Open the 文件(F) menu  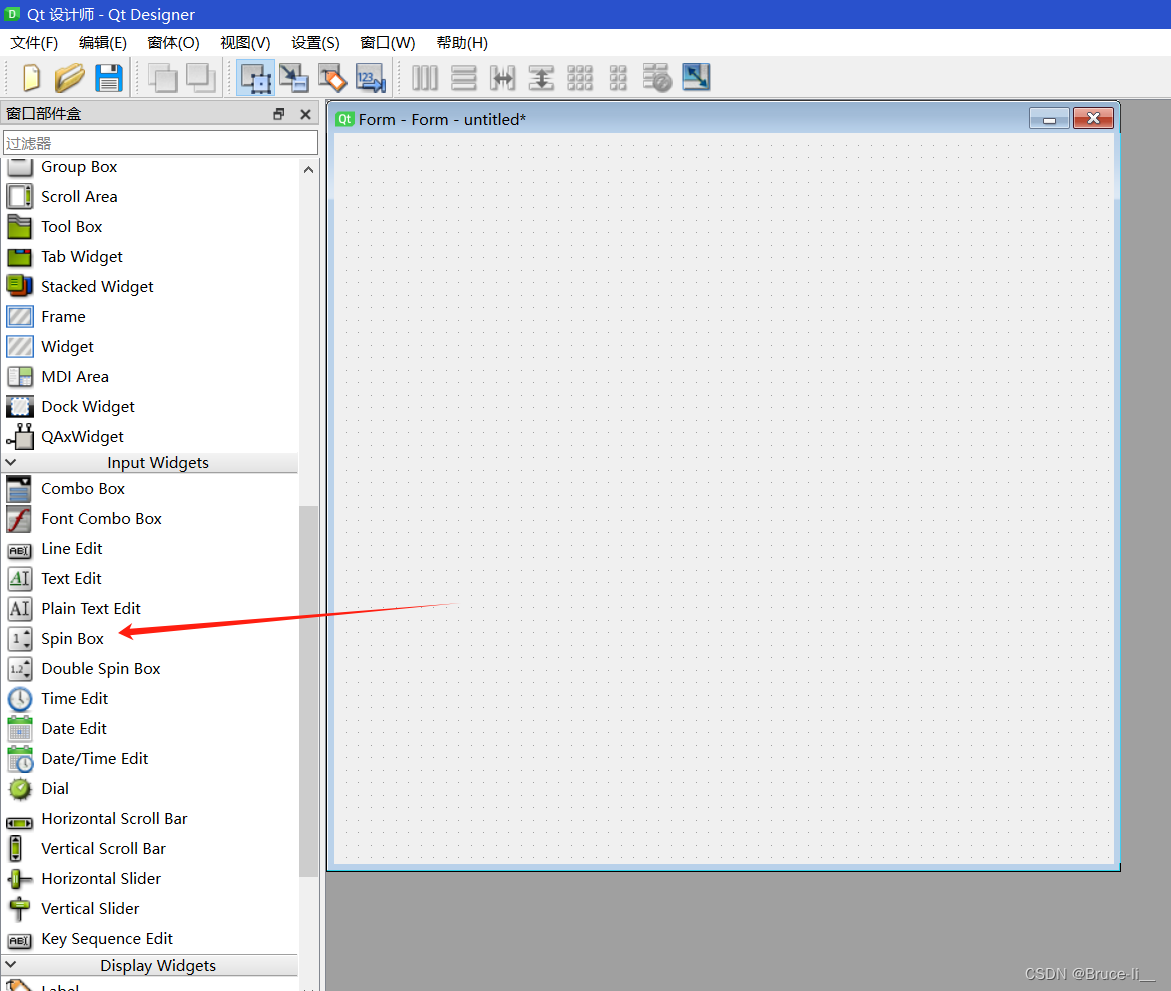(x=34, y=43)
